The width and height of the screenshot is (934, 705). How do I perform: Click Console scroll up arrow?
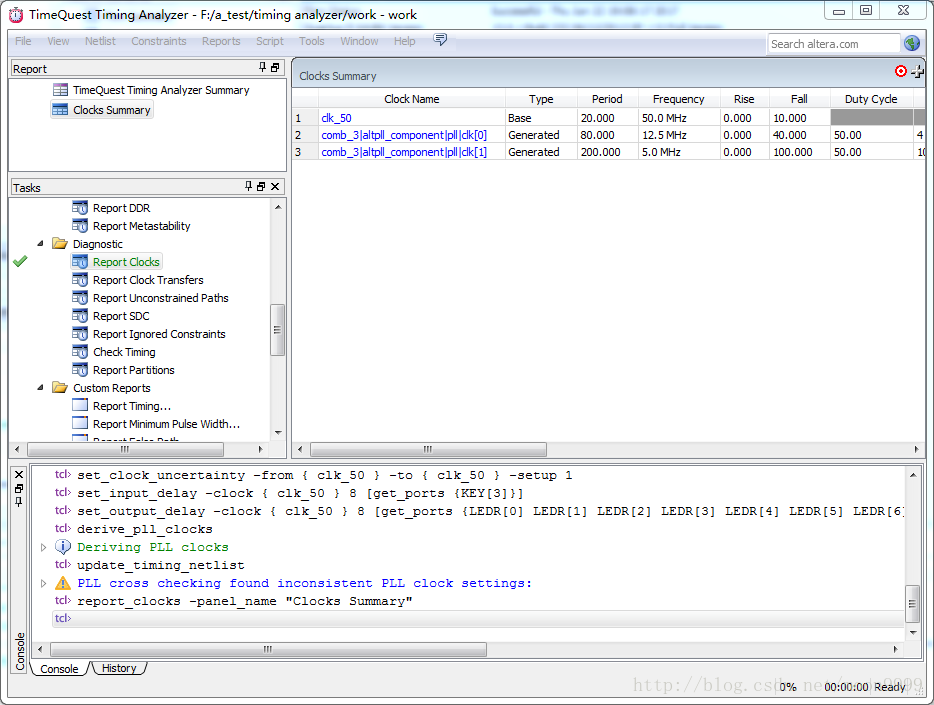pos(913,475)
